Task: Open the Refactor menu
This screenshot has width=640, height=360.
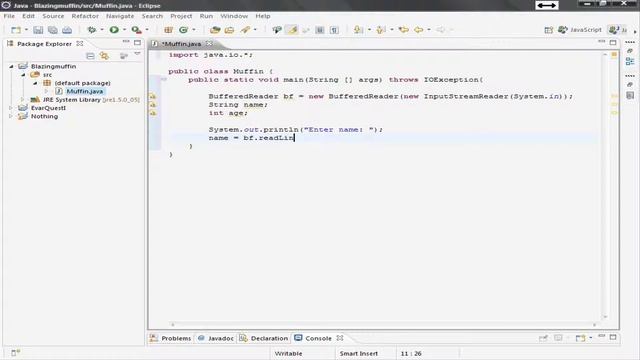Action: [x=85, y=16]
